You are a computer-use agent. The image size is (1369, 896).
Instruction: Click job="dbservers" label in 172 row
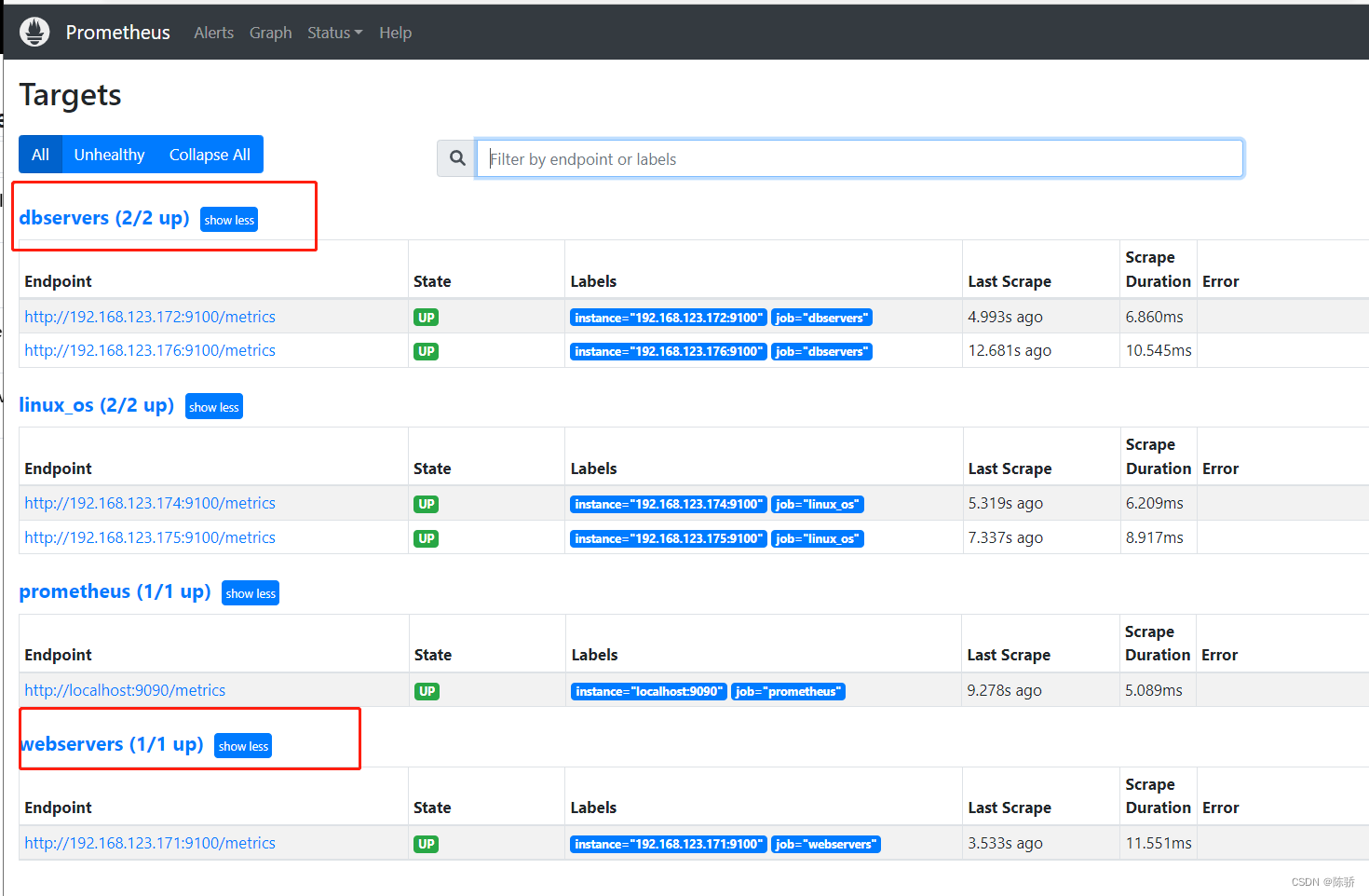[821, 318]
